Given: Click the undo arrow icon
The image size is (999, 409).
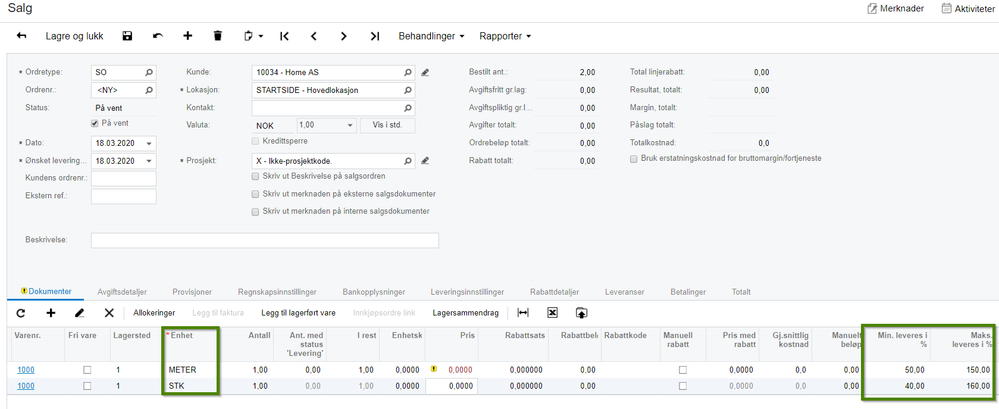Looking at the screenshot, I should pos(157,36).
